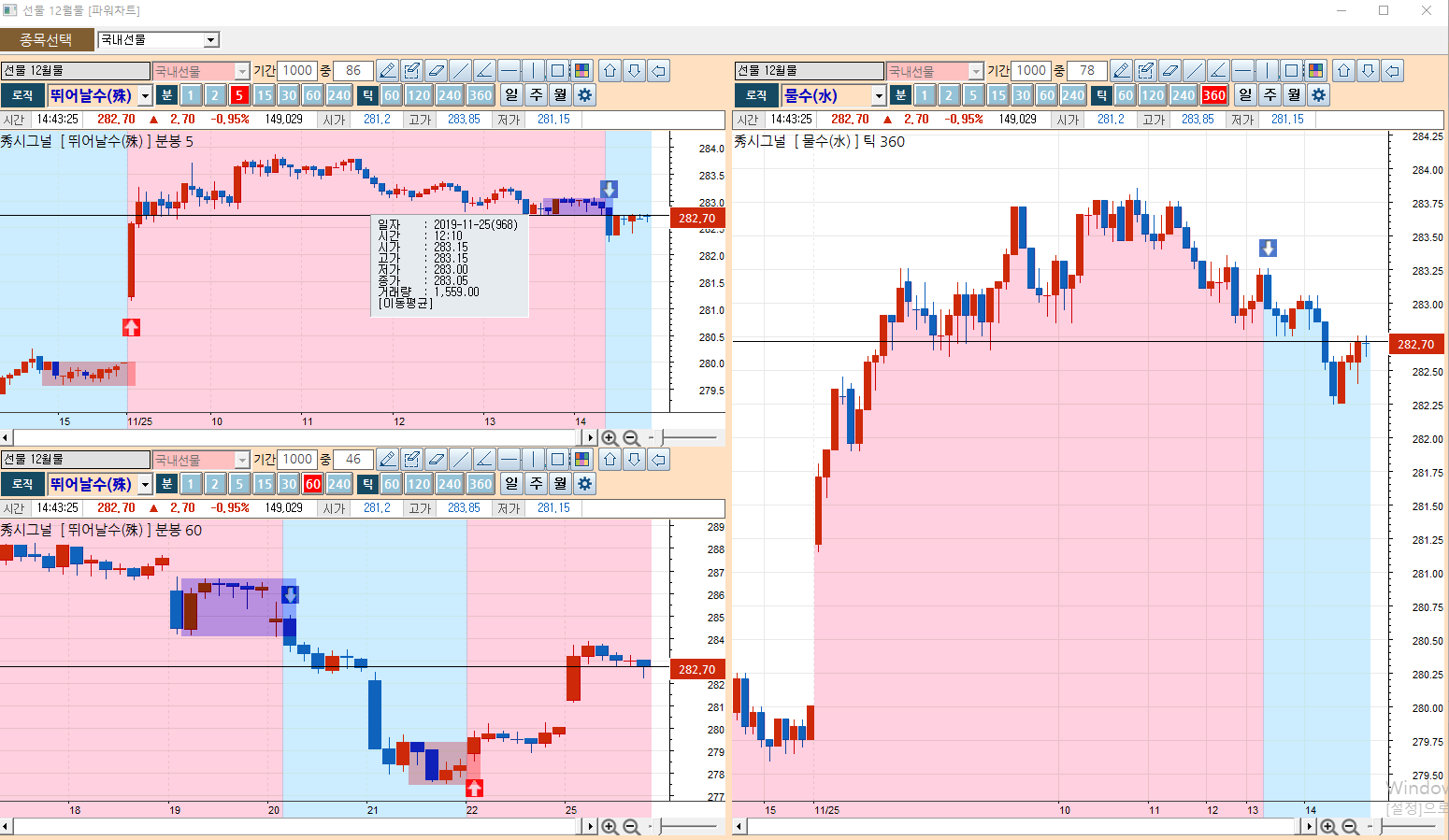Switch the 분봉 5 chart to weekly (주)
The height and width of the screenshot is (840, 1449).
coord(536,95)
